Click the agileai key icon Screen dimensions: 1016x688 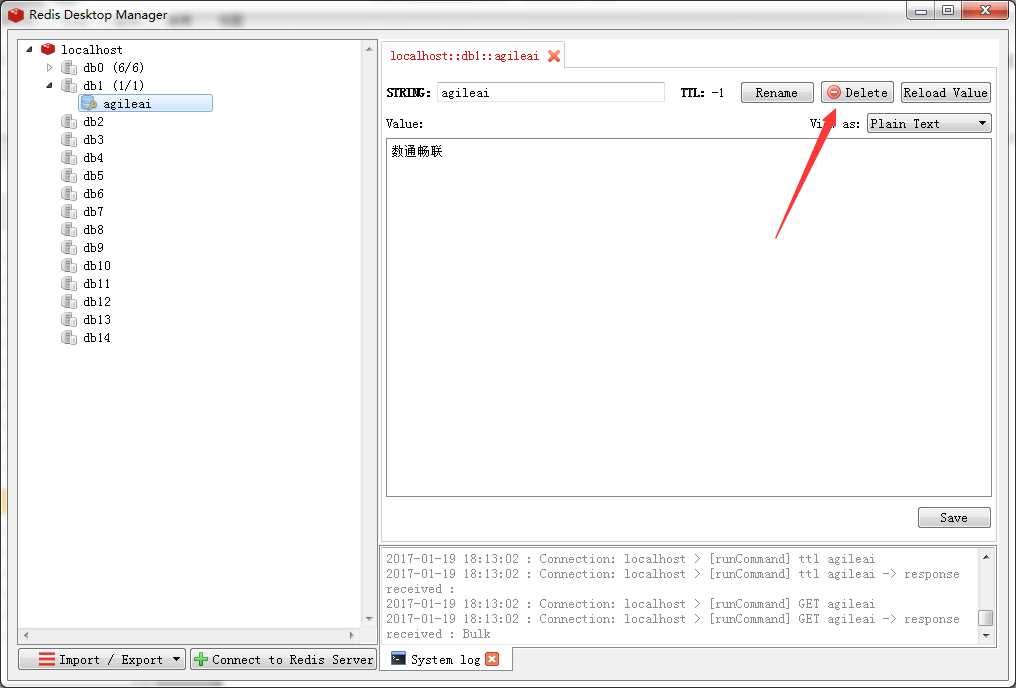[89, 104]
